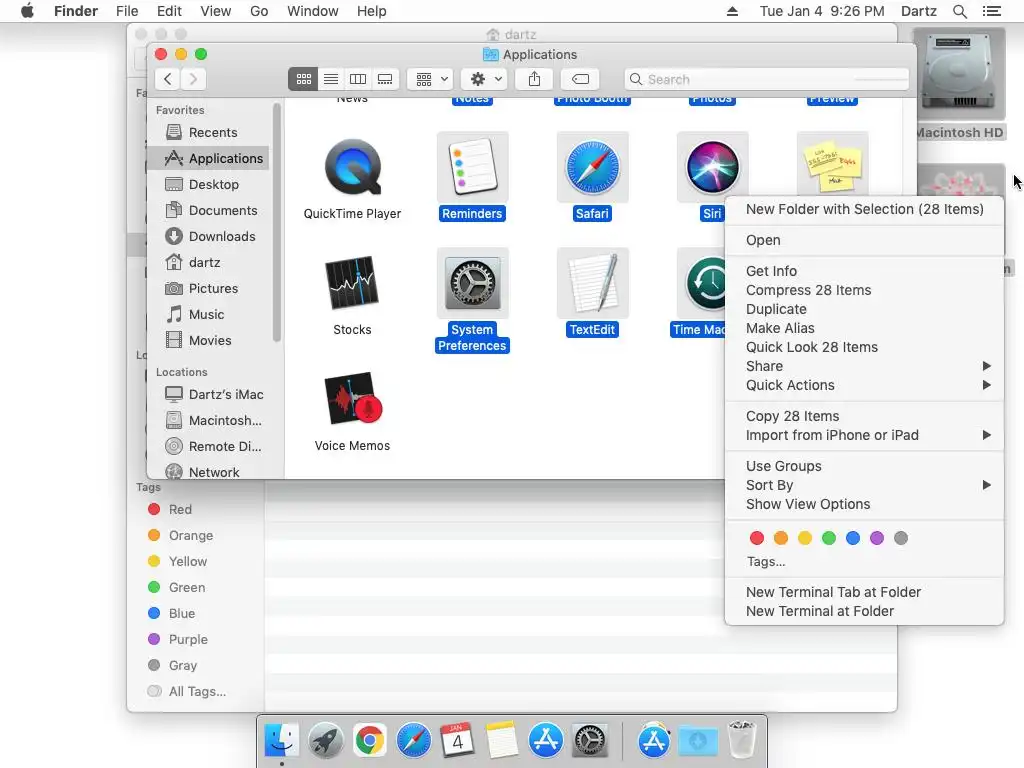Choose Get Info in the context menu
The image size is (1024, 768).
pos(865,270)
